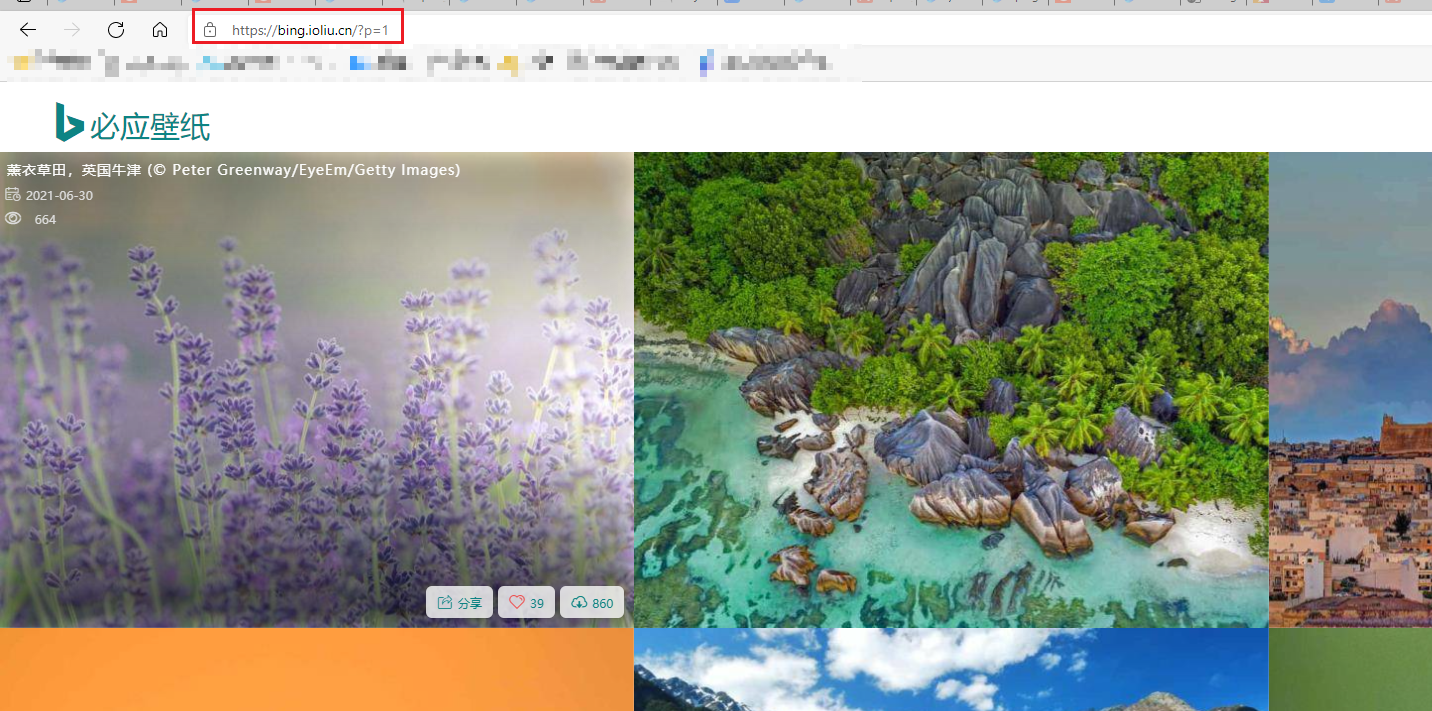
Task: Open the hillside town wallpaper thumbnail
Action: [x=1350, y=390]
